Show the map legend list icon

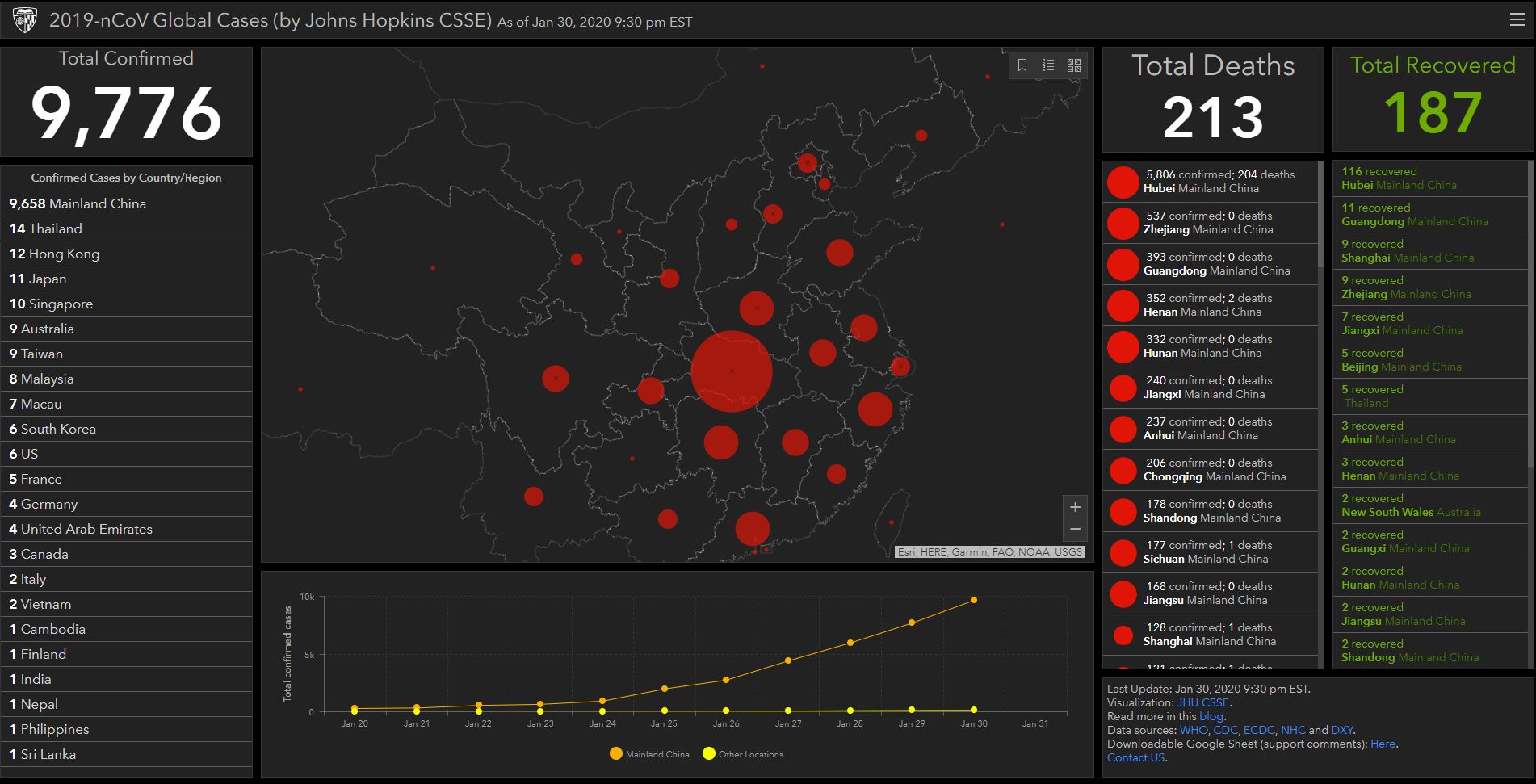pyautogui.click(x=1048, y=65)
